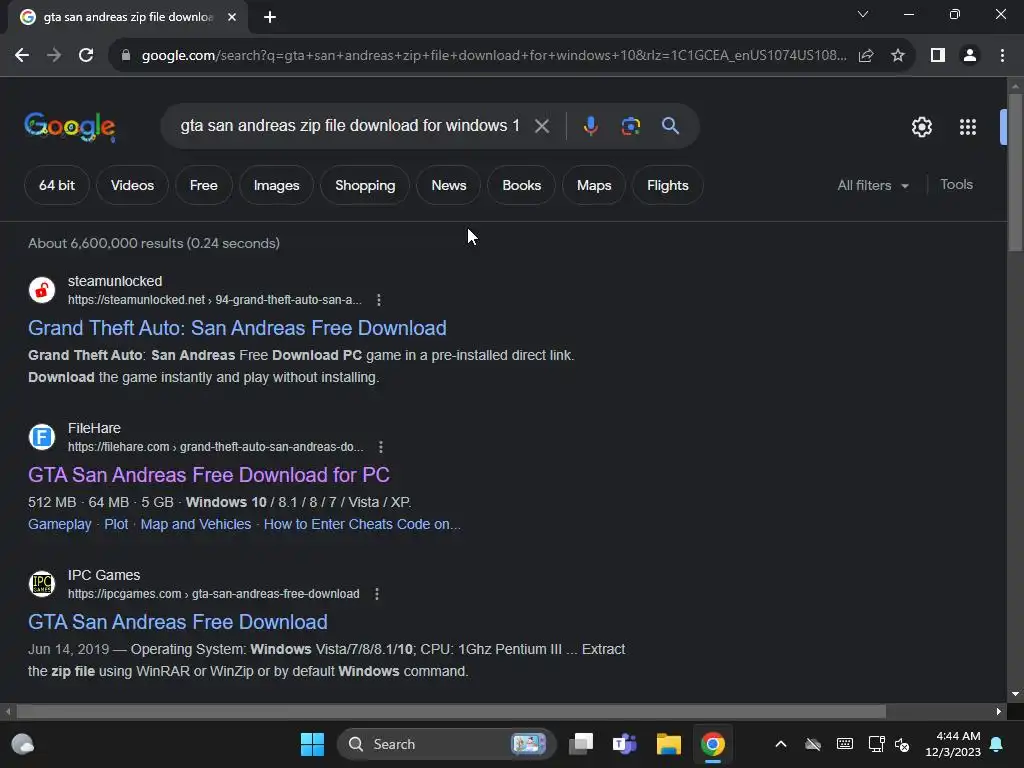Click the filehare.com URL text
Screen dimensions: 1024x768
click(x=216, y=447)
